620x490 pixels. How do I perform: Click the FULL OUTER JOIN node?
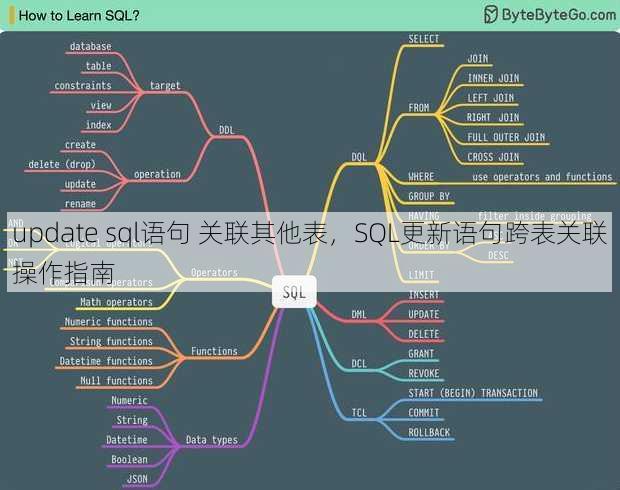pyautogui.click(x=506, y=137)
